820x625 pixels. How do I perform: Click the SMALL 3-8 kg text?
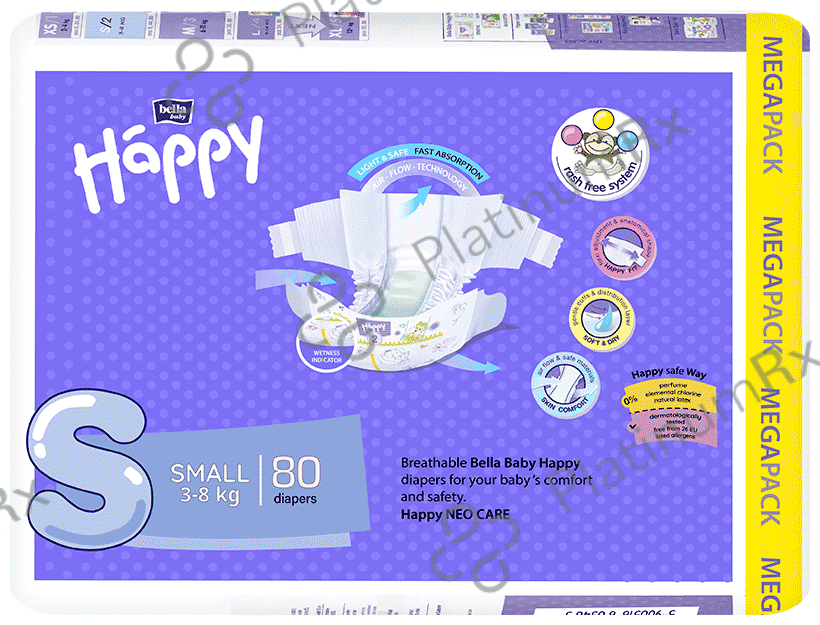tap(210, 483)
